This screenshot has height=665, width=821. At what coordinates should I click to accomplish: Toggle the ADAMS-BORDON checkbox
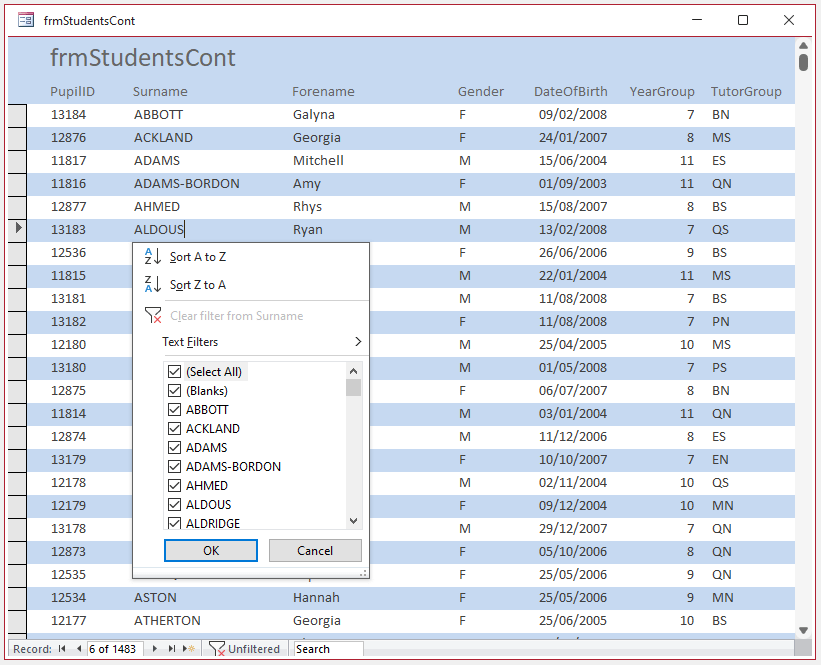(174, 467)
